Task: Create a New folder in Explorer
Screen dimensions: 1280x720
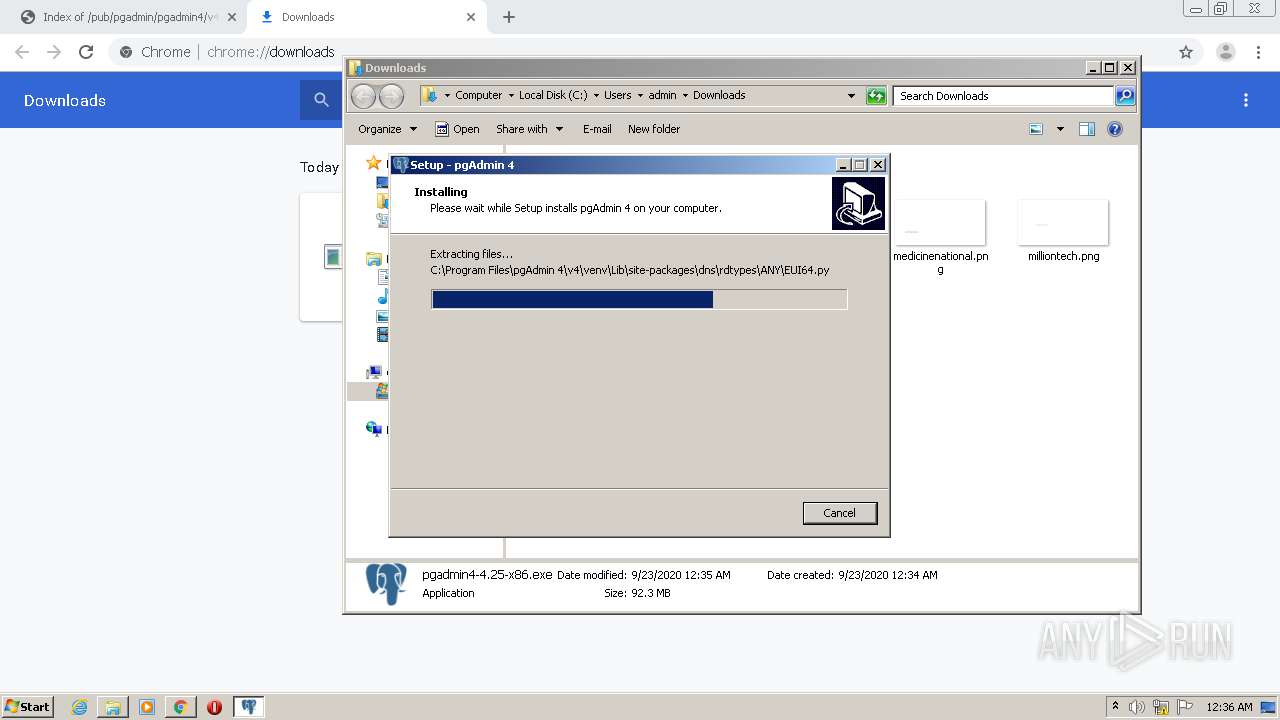Action: pyautogui.click(x=654, y=129)
